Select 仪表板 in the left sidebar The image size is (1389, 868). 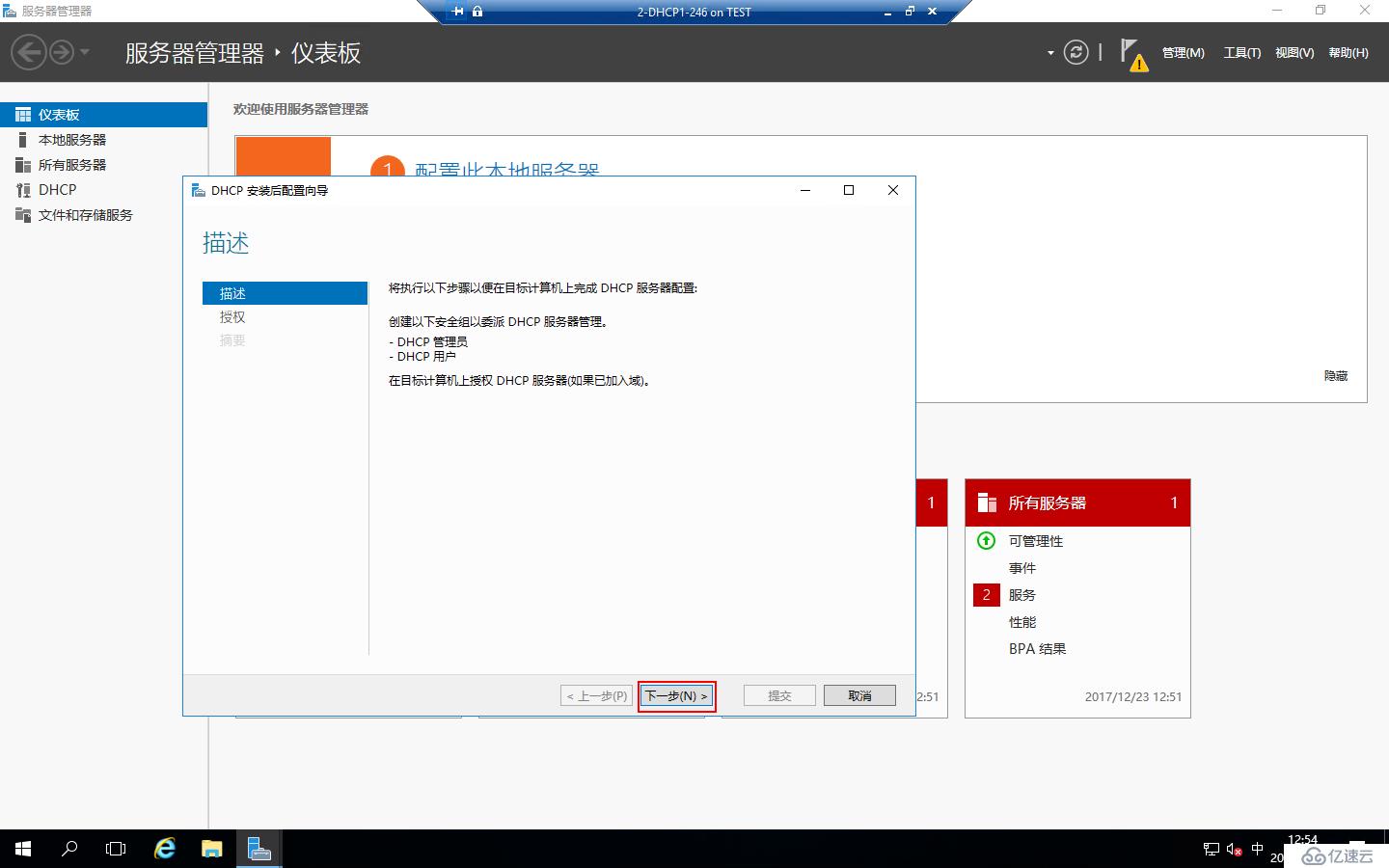coord(103,115)
